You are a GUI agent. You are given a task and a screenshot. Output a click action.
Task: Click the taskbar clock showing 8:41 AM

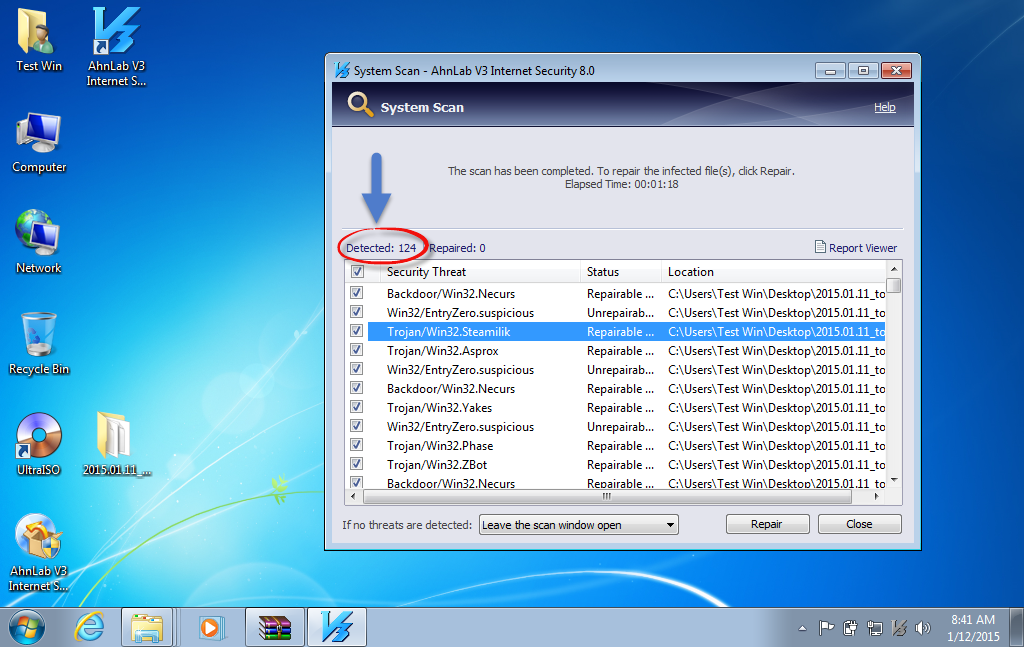[x=973, y=627]
